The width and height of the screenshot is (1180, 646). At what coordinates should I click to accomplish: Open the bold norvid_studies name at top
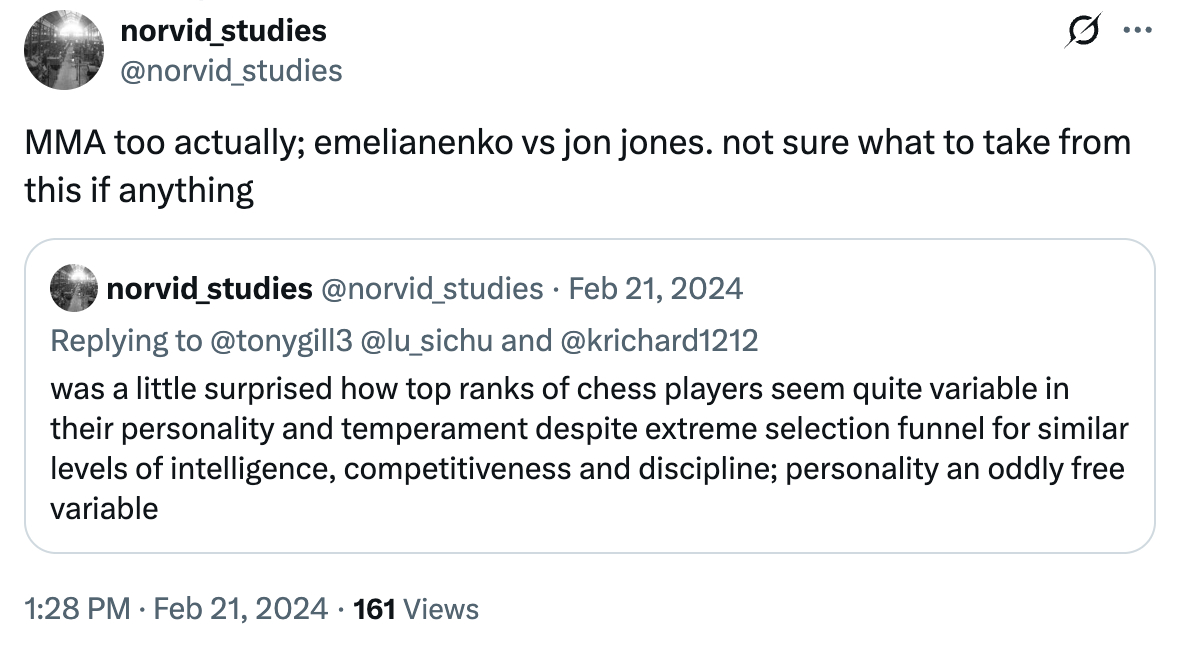(x=223, y=31)
